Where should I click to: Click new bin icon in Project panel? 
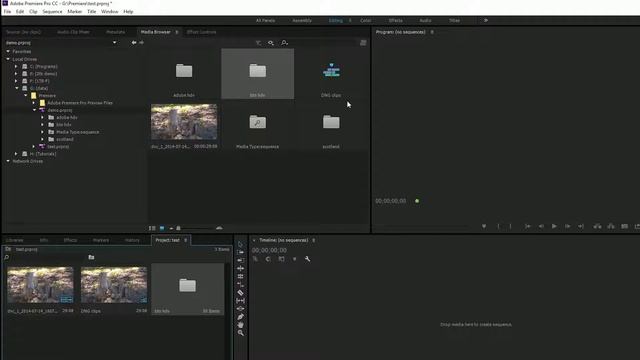(91, 257)
